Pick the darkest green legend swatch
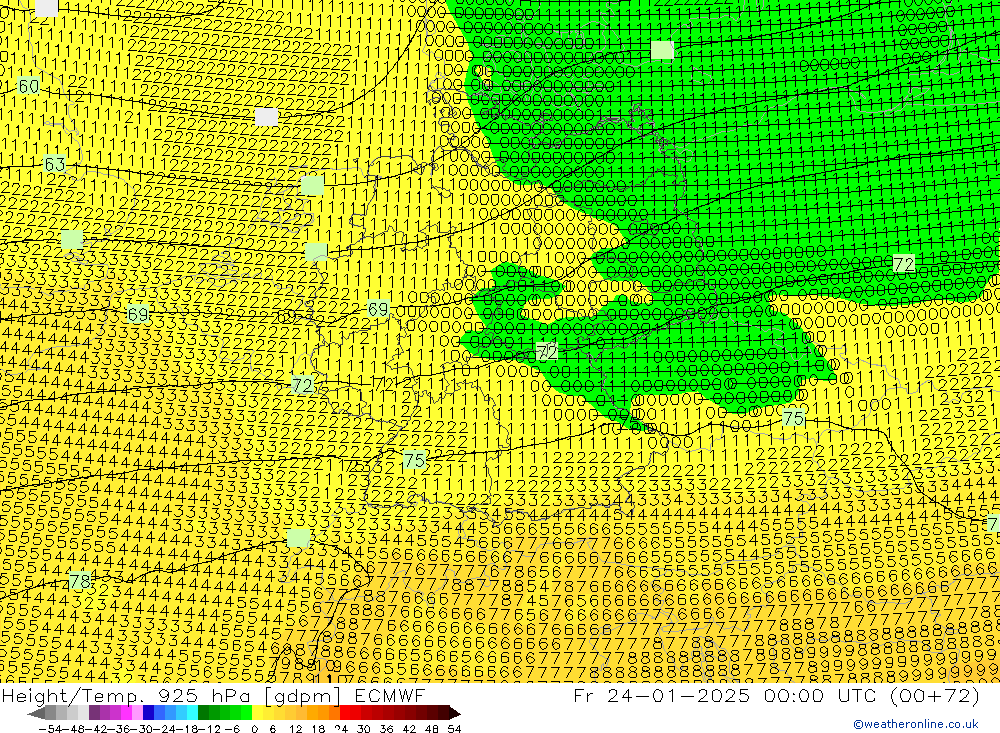1000x733 pixels. 203,713
